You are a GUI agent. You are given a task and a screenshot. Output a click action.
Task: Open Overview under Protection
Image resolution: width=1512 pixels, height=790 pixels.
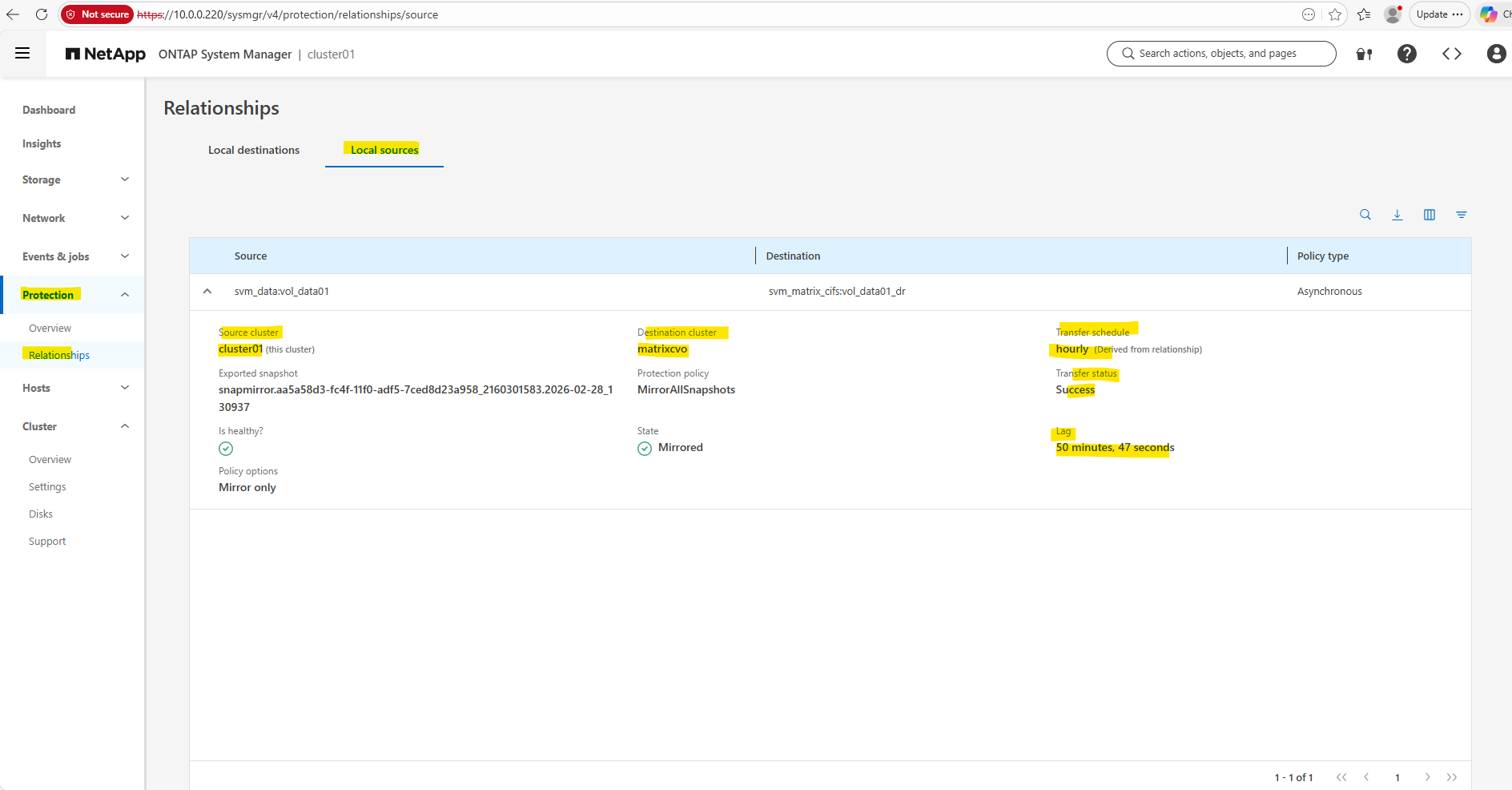(x=50, y=328)
